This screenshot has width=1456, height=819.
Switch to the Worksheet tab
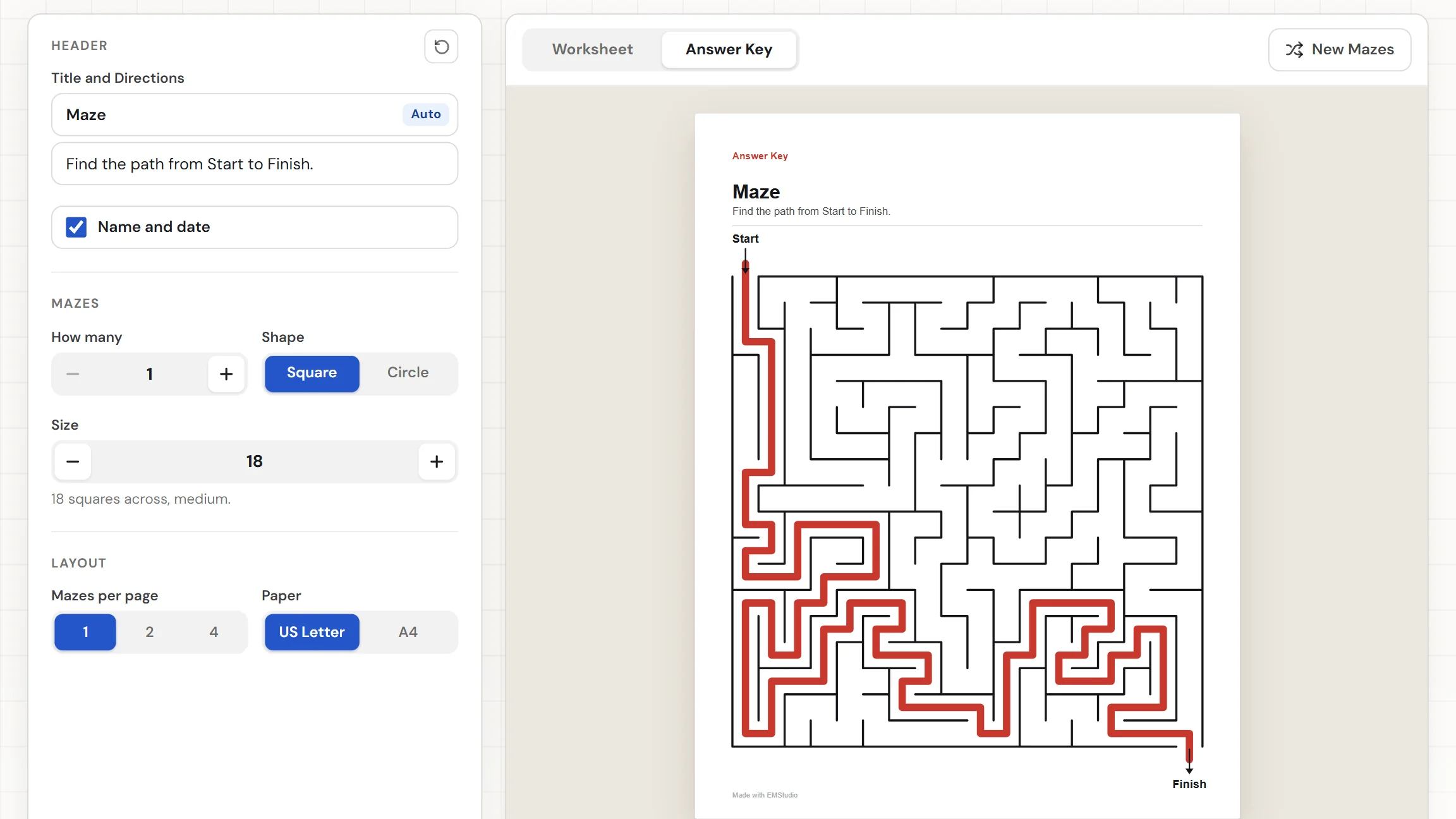coord(592,49)
